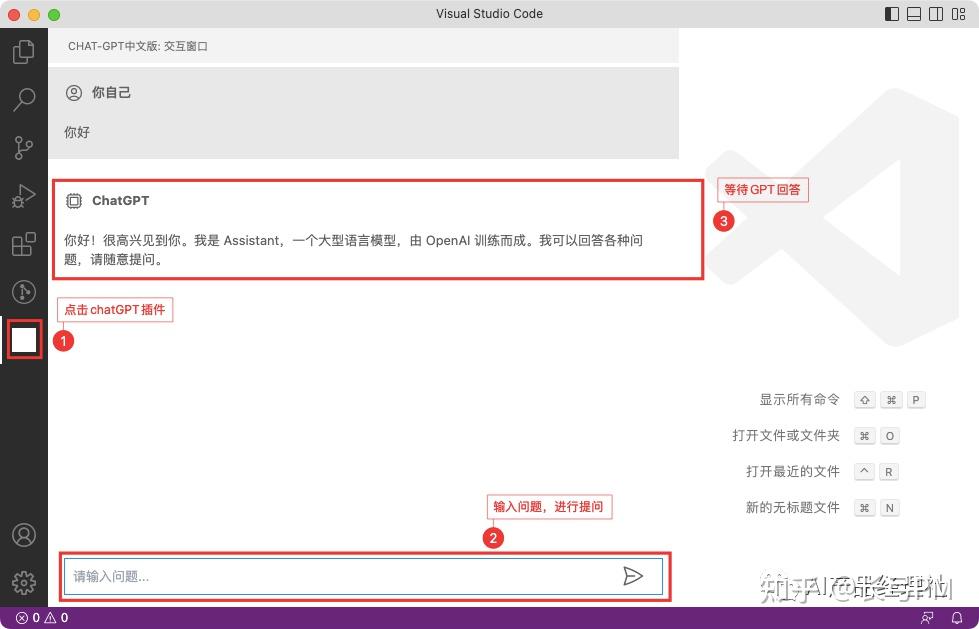The width and height of the screenshot is (979, 629).
Task: Open notifications bell in status bar
Action: [957, 618]
